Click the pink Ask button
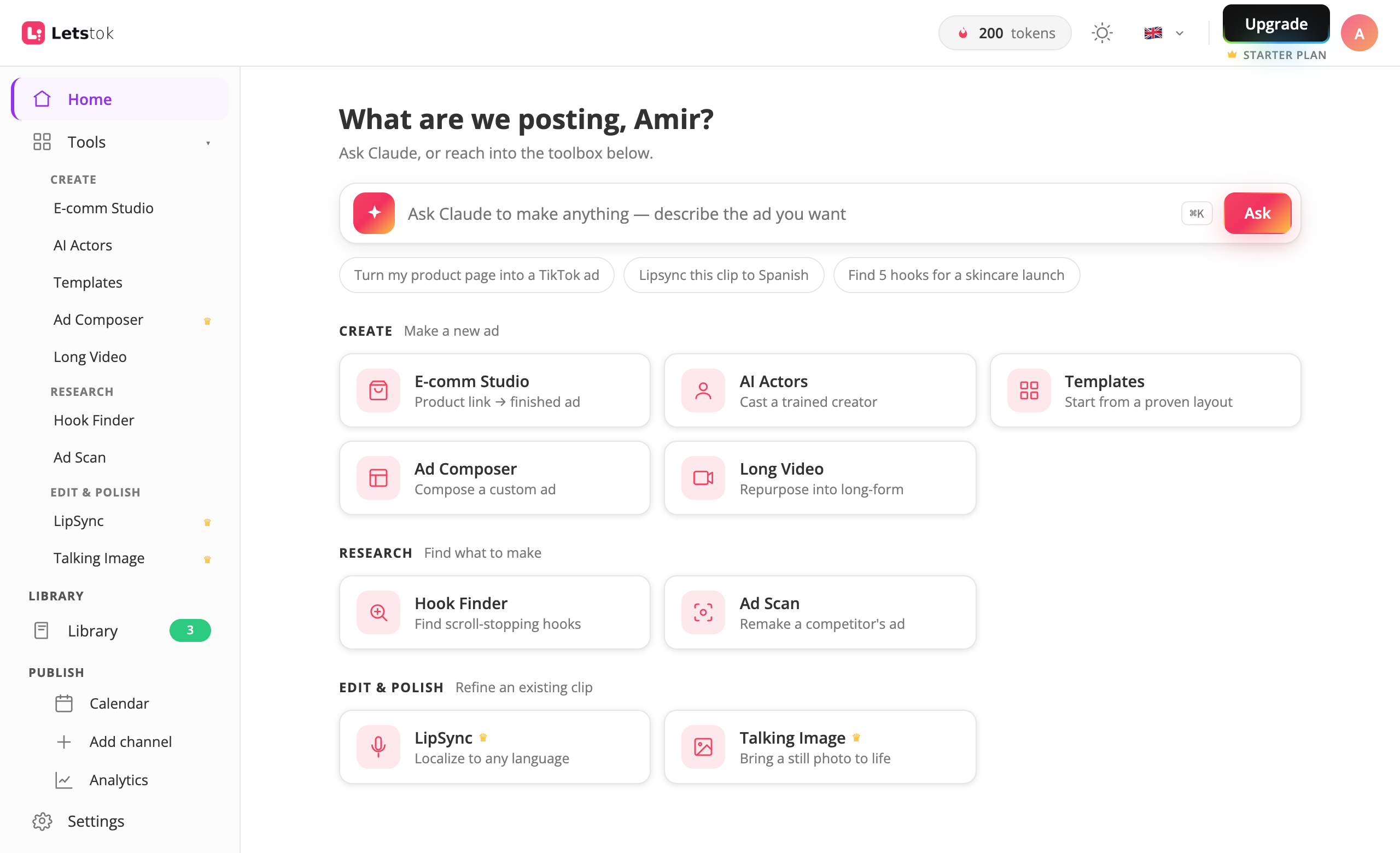 (x=1257, y=213)
